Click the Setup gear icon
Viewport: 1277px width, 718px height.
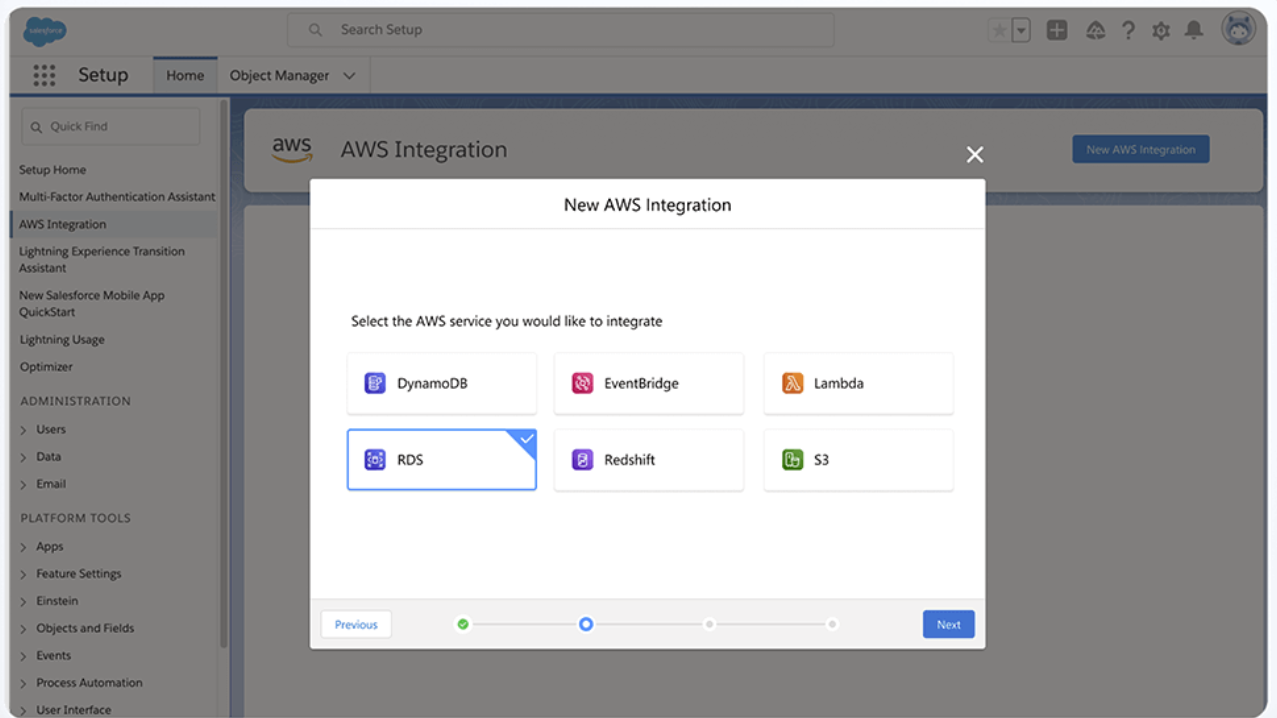click(x=1161, y=30)
